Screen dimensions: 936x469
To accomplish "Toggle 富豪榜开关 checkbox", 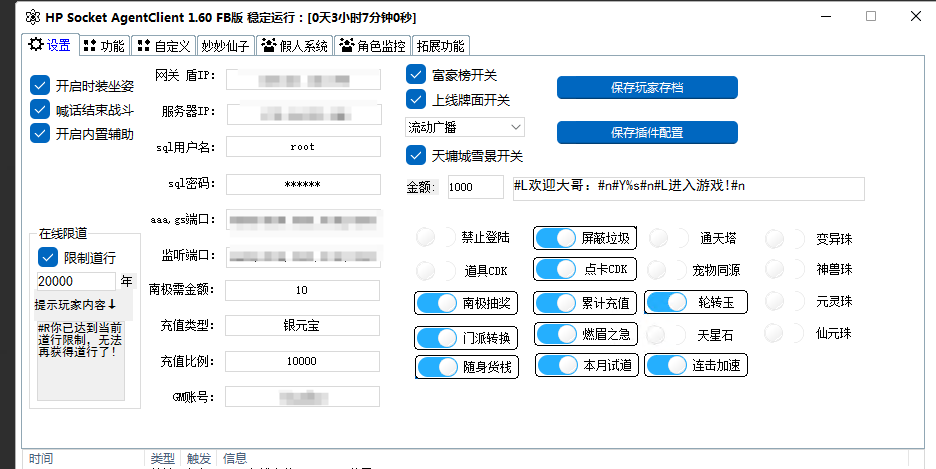I will [x=415, y=75].
